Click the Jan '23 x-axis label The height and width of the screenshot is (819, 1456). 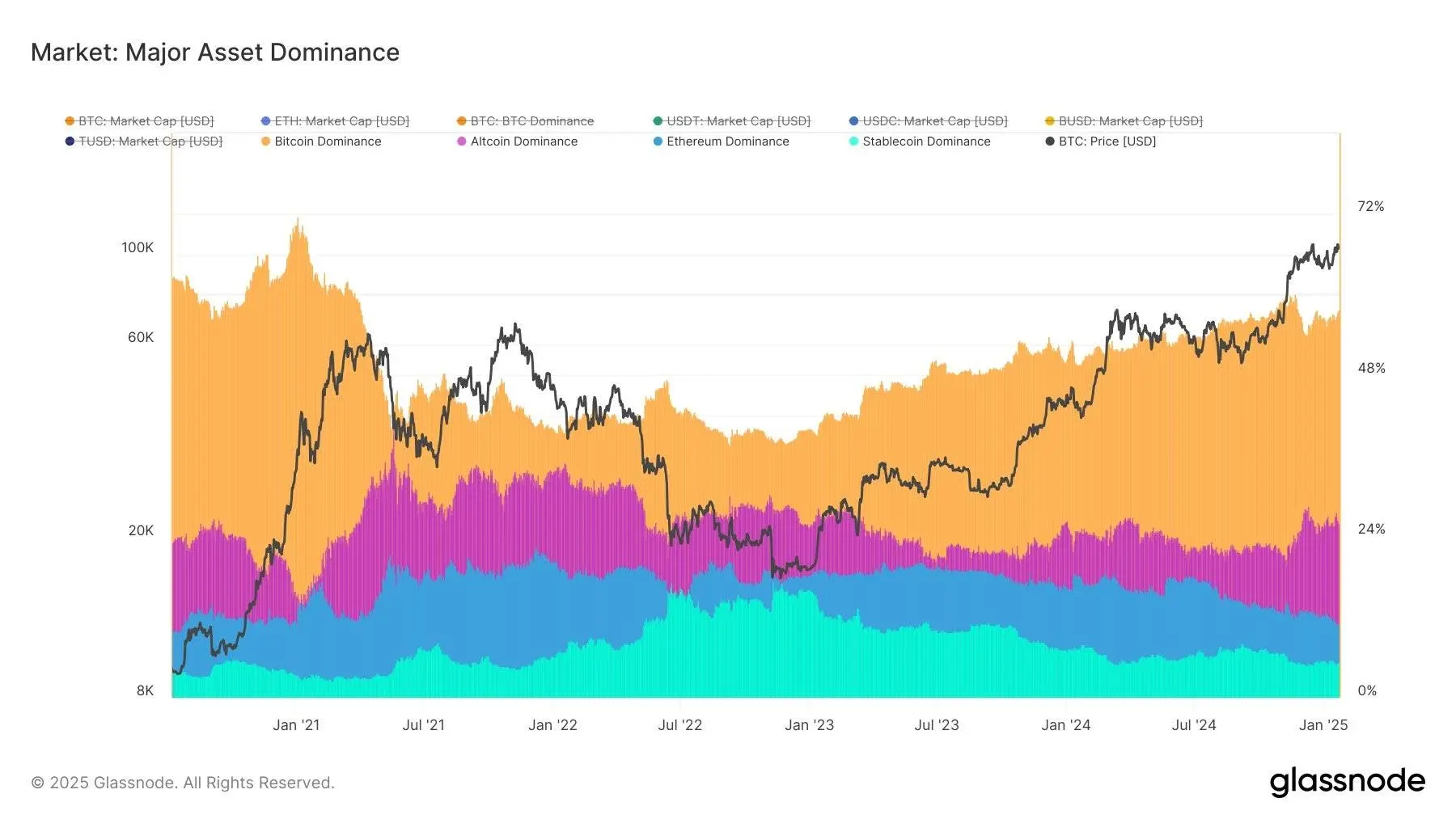click(x=809, y=725)
